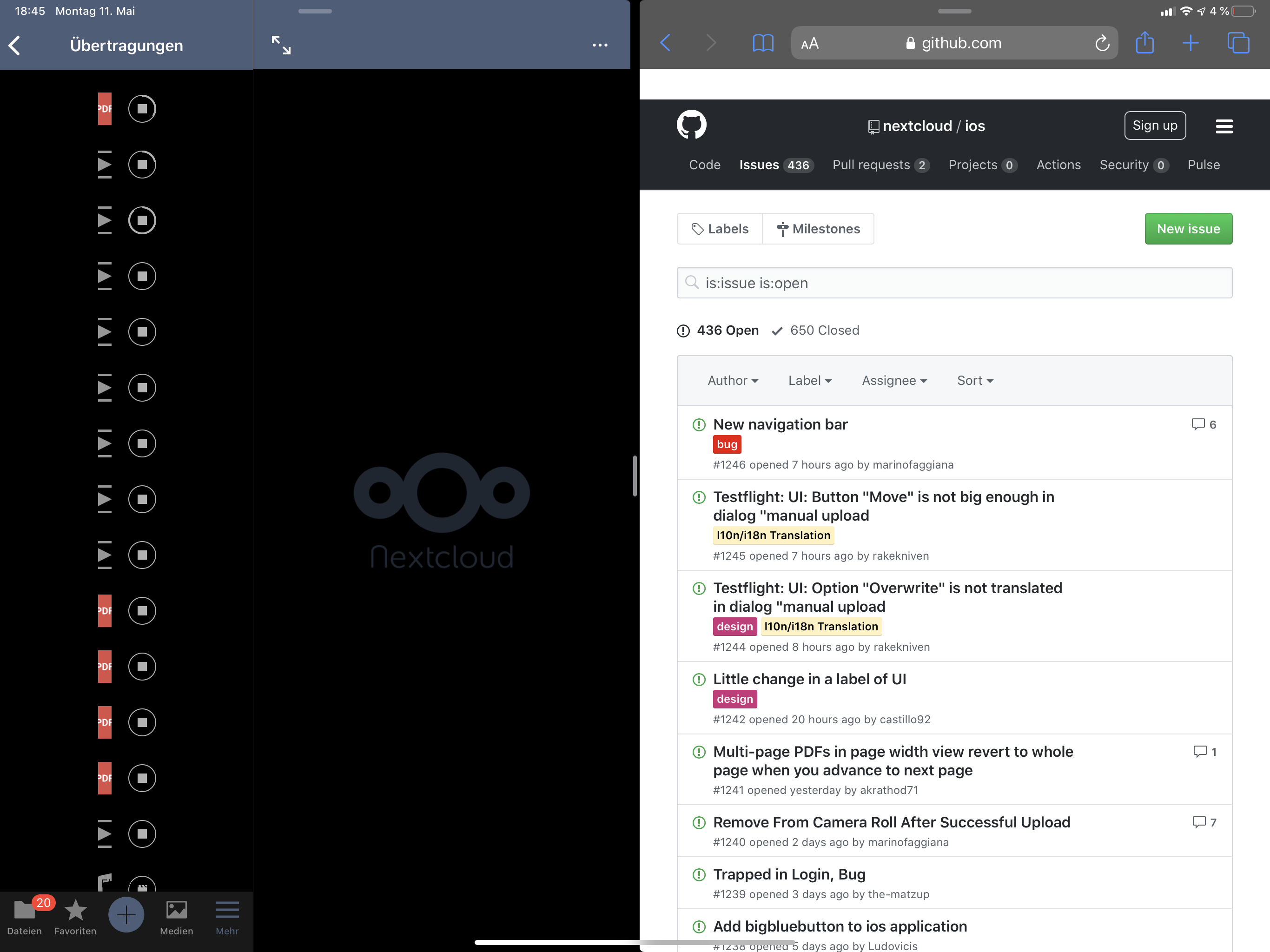Select the Issues tab
Viewport: 1270px width, 952px height.
pos(776,165)
